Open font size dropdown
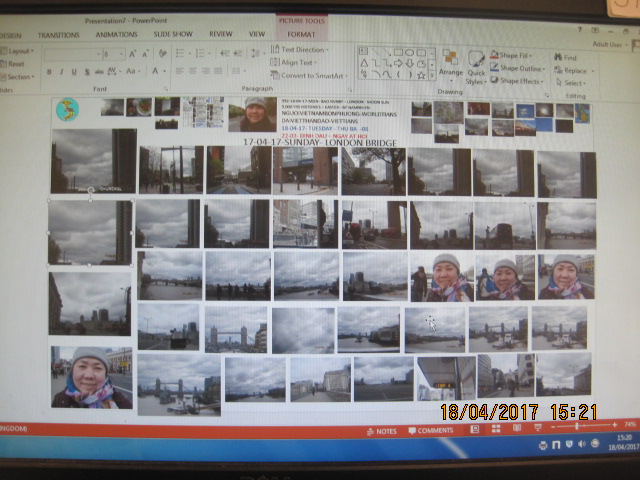 [122, 54]
